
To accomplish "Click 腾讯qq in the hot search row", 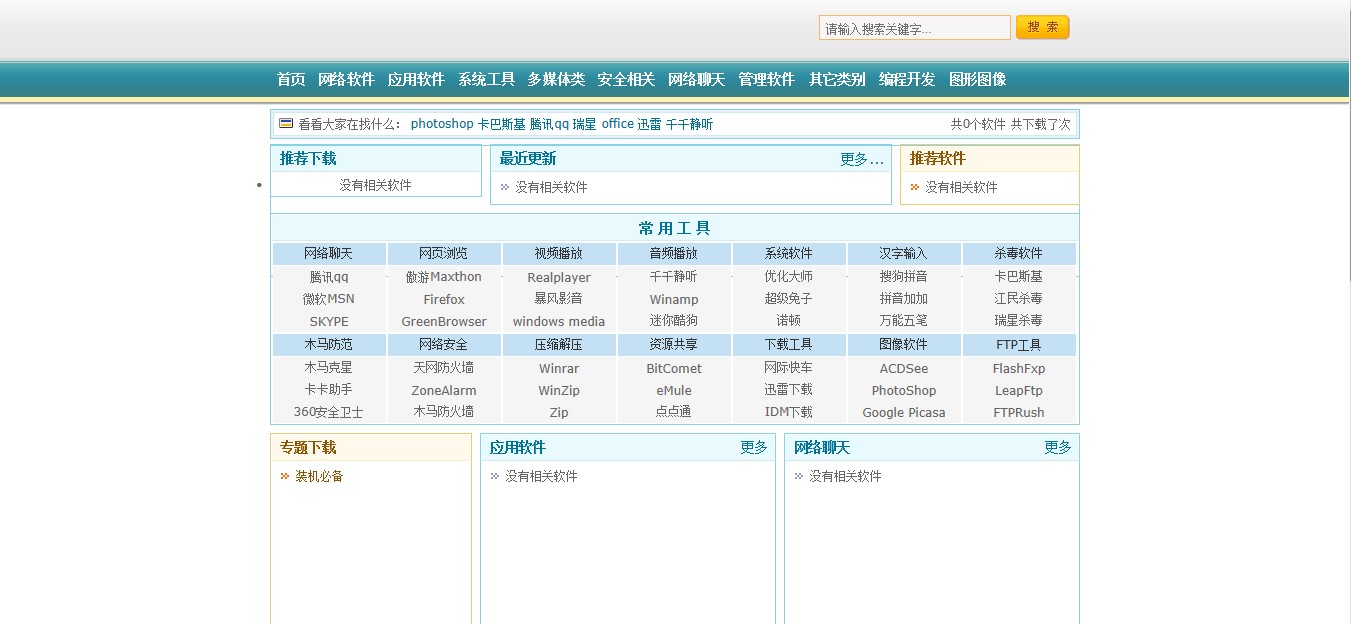I will [x=549, y=124].
